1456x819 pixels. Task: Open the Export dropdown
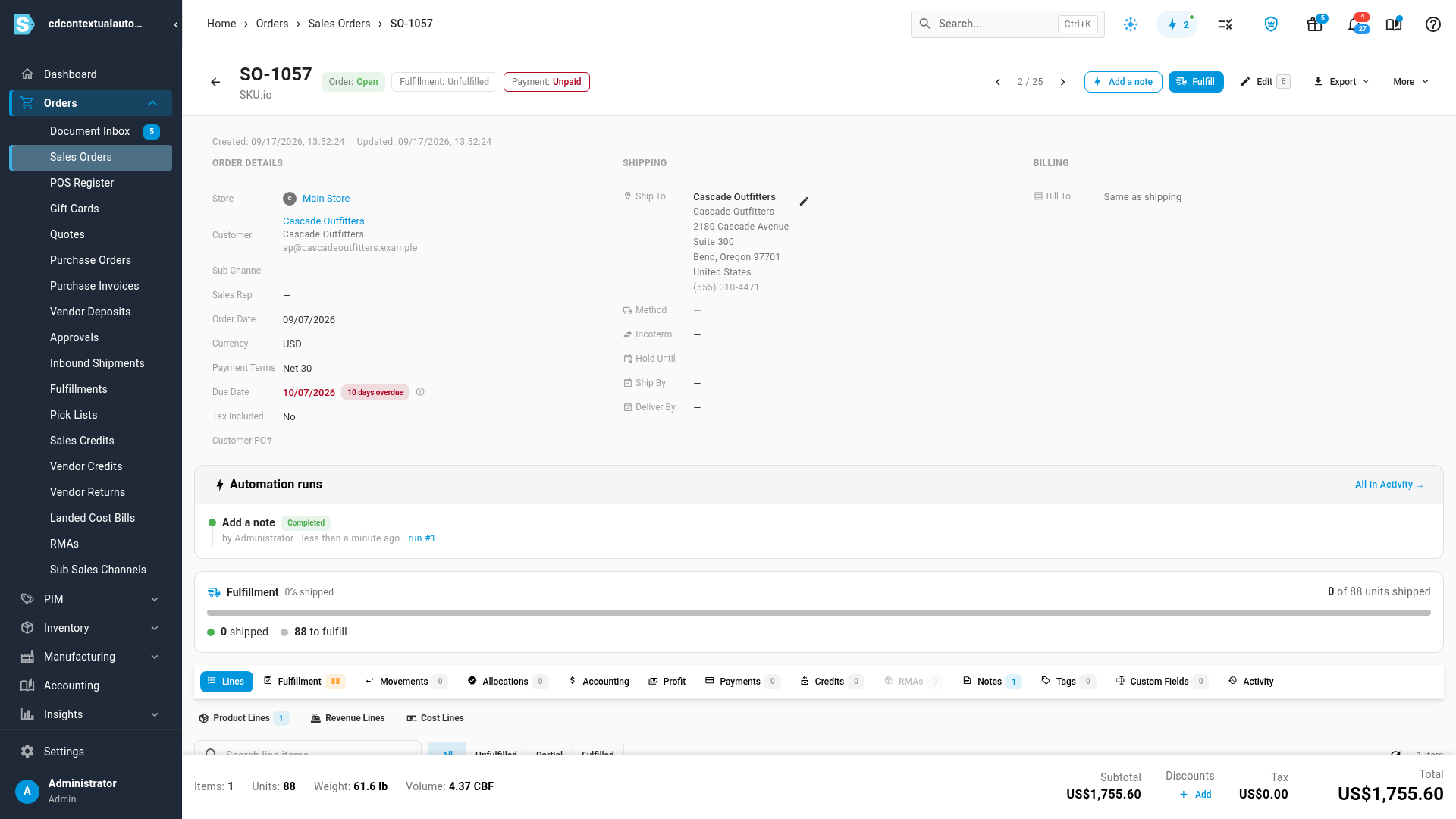pos(1341,82)
